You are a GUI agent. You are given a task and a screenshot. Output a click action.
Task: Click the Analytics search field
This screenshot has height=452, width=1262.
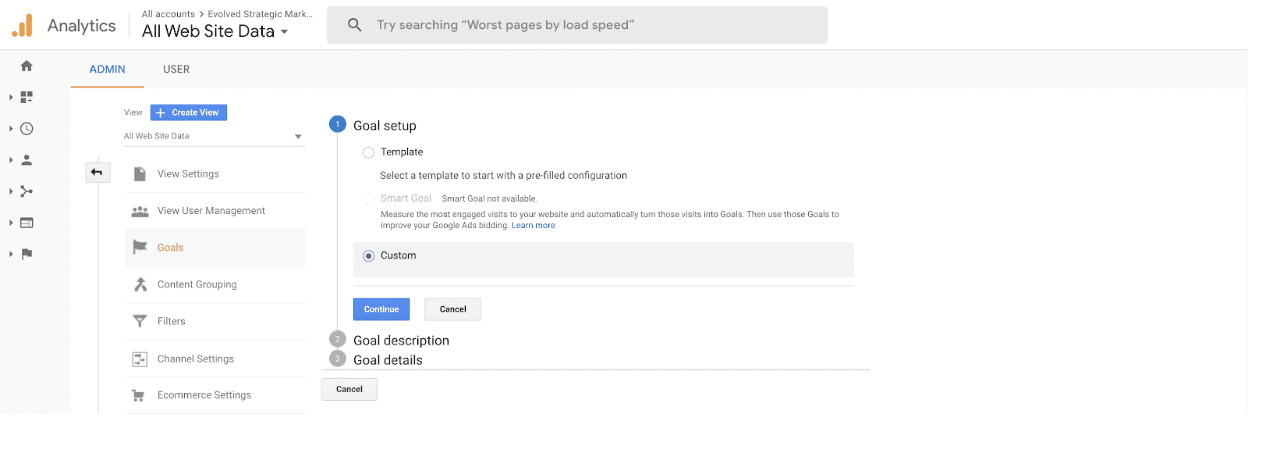(x=577, y=25)
